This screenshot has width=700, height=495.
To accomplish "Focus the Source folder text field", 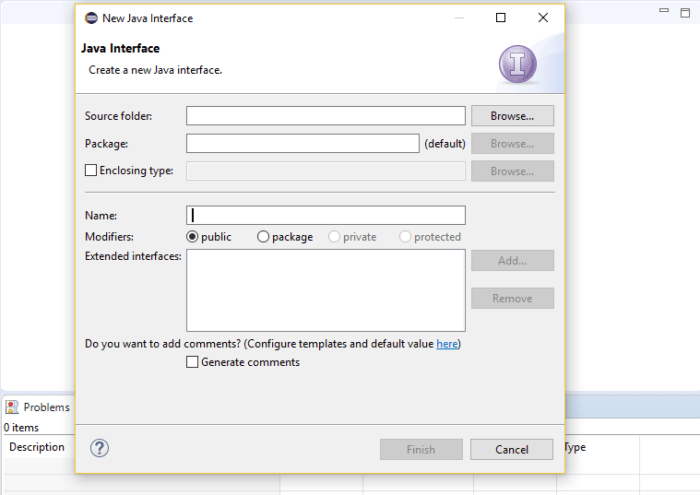I will click(x=326, y=116).
